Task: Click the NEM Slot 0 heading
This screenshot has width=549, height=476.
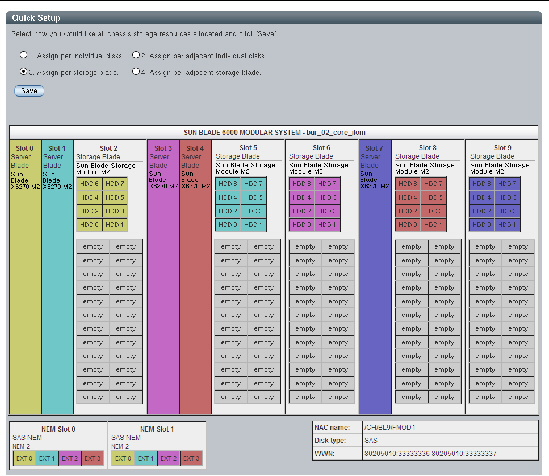Action: pyautogui.click(x=58, y=429)
